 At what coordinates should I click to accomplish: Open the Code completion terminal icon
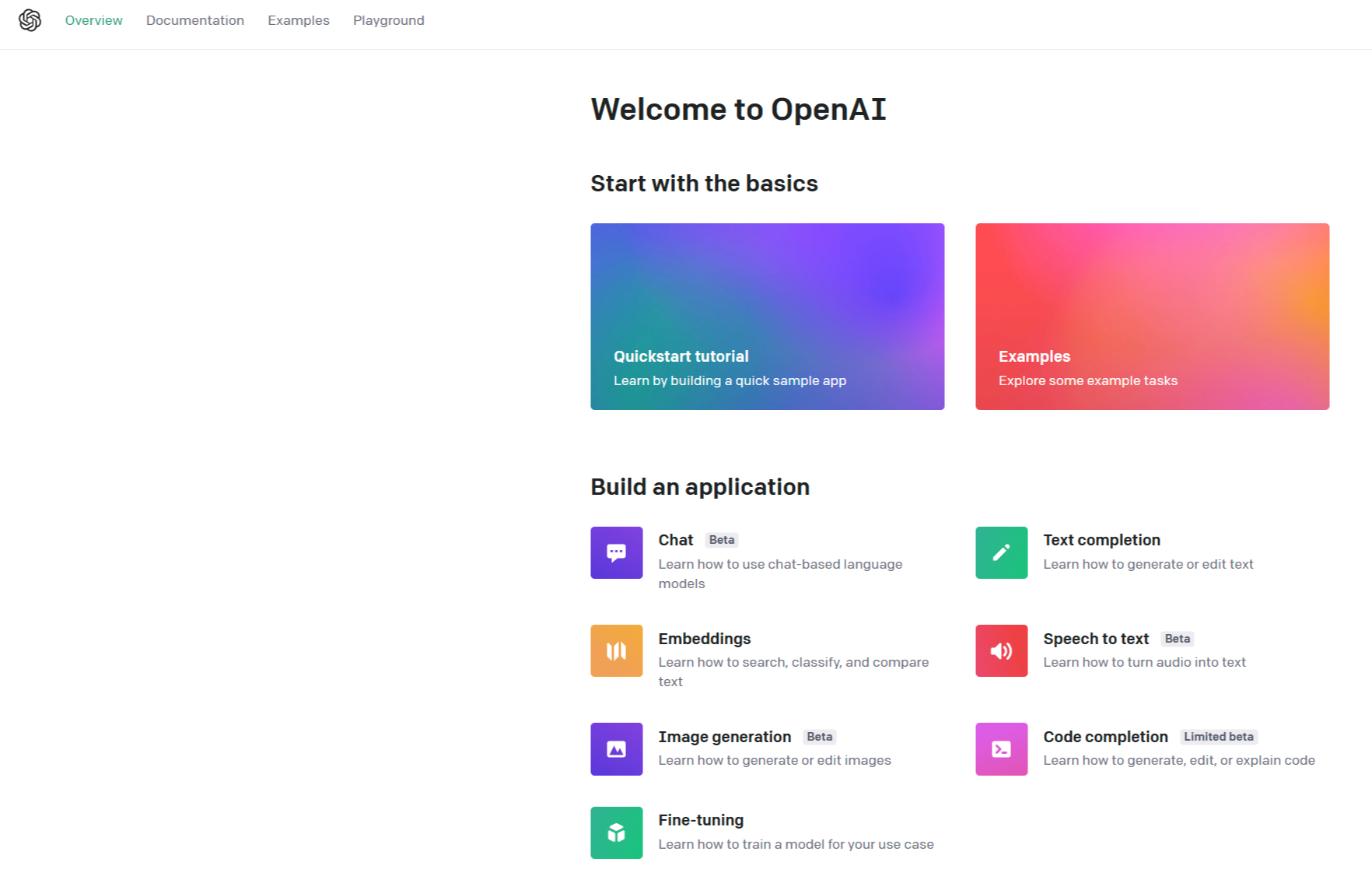click(1001, 749)
